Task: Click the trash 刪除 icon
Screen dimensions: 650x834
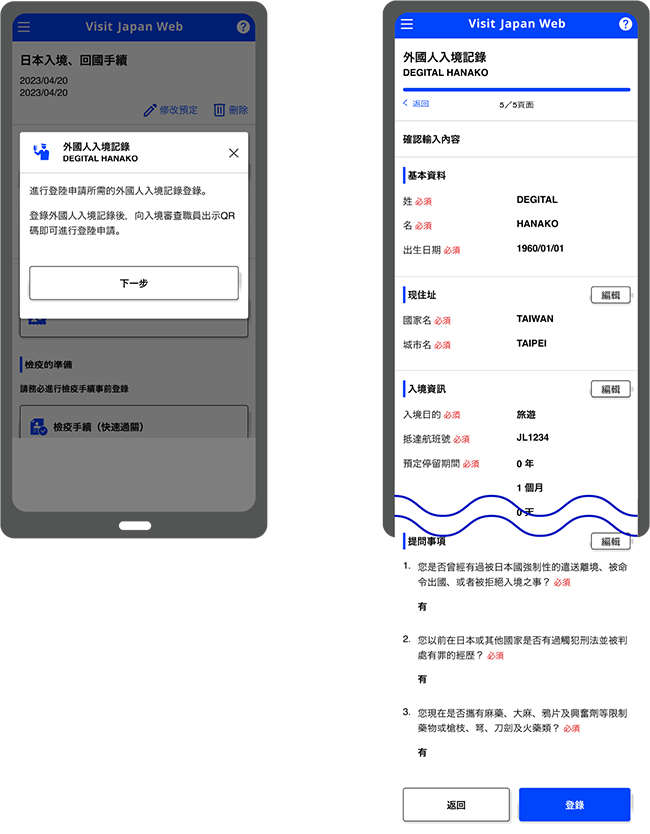Action: click(x=219, y=110)
